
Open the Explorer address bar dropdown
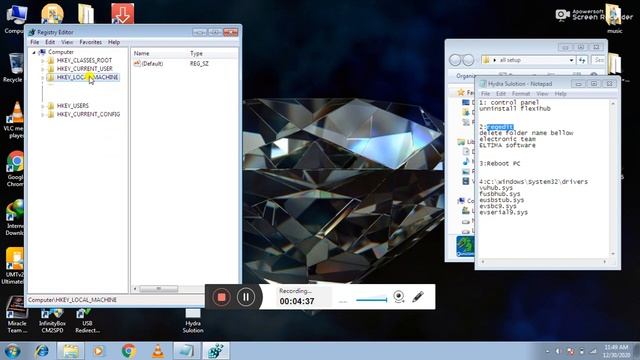(571, 60)
